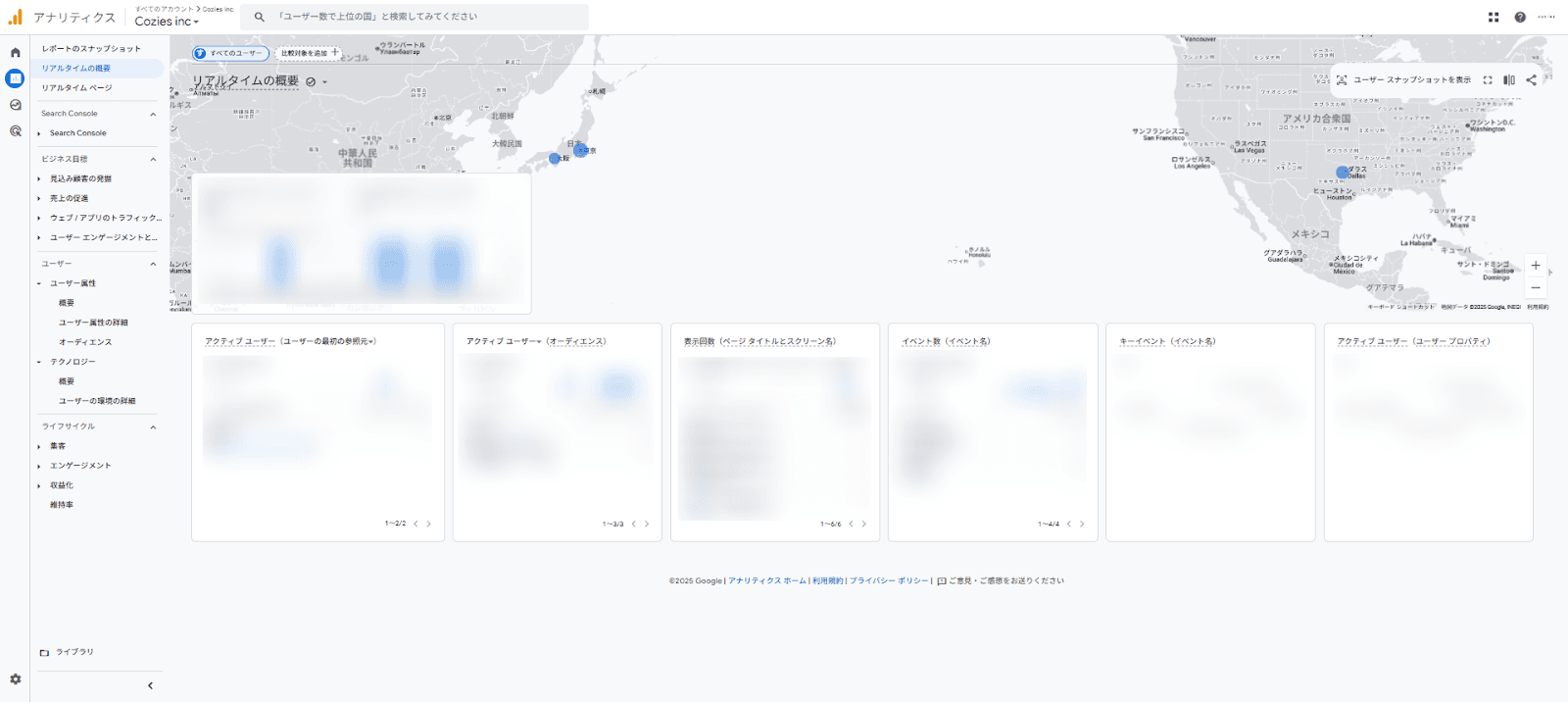The image size is (1568, 702).
Task: Go to previous page in audience card
Action: pyautogui.click(x=634, y=524)
